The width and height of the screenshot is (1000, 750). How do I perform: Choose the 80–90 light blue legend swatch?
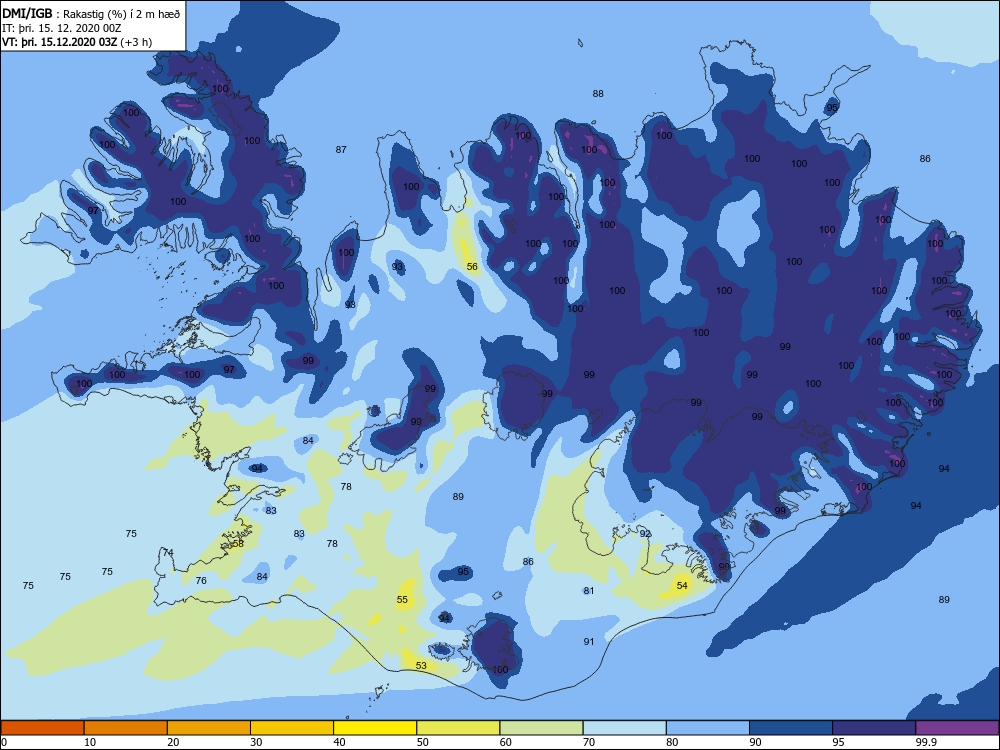coord(708,728)
